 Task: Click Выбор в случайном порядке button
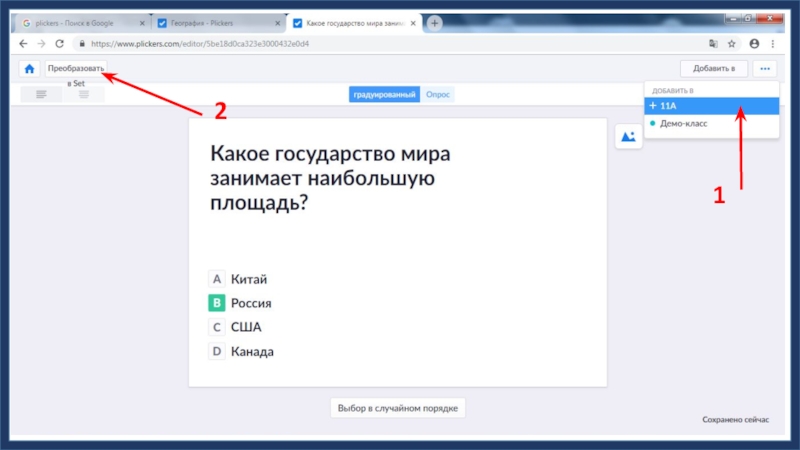[398, 408]
